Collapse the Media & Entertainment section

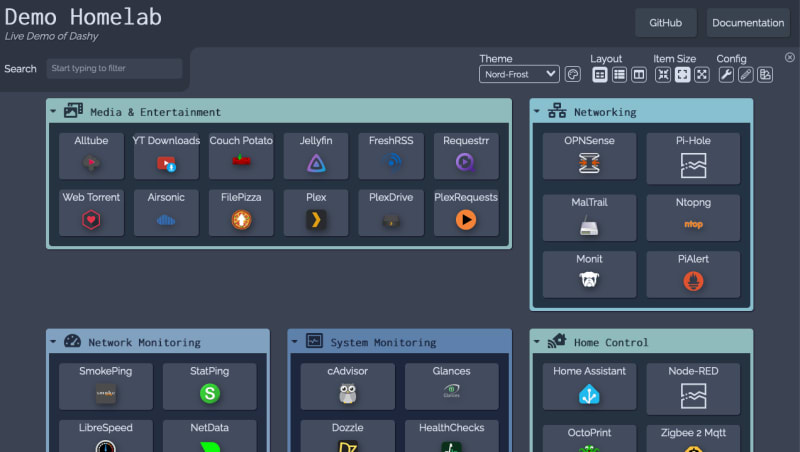(53, 112)
